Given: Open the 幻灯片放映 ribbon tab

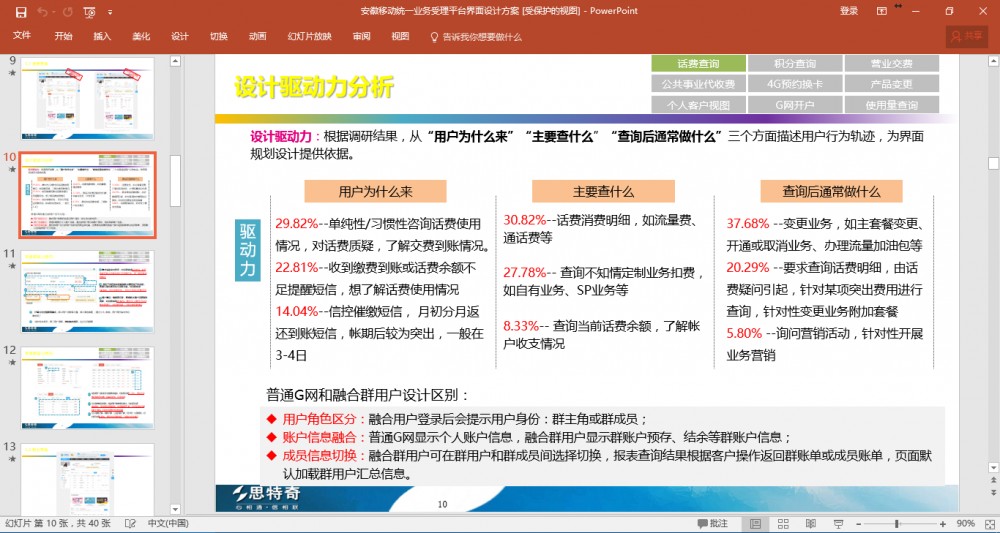Looking at the screenshot, I should [x=309, y=36].
